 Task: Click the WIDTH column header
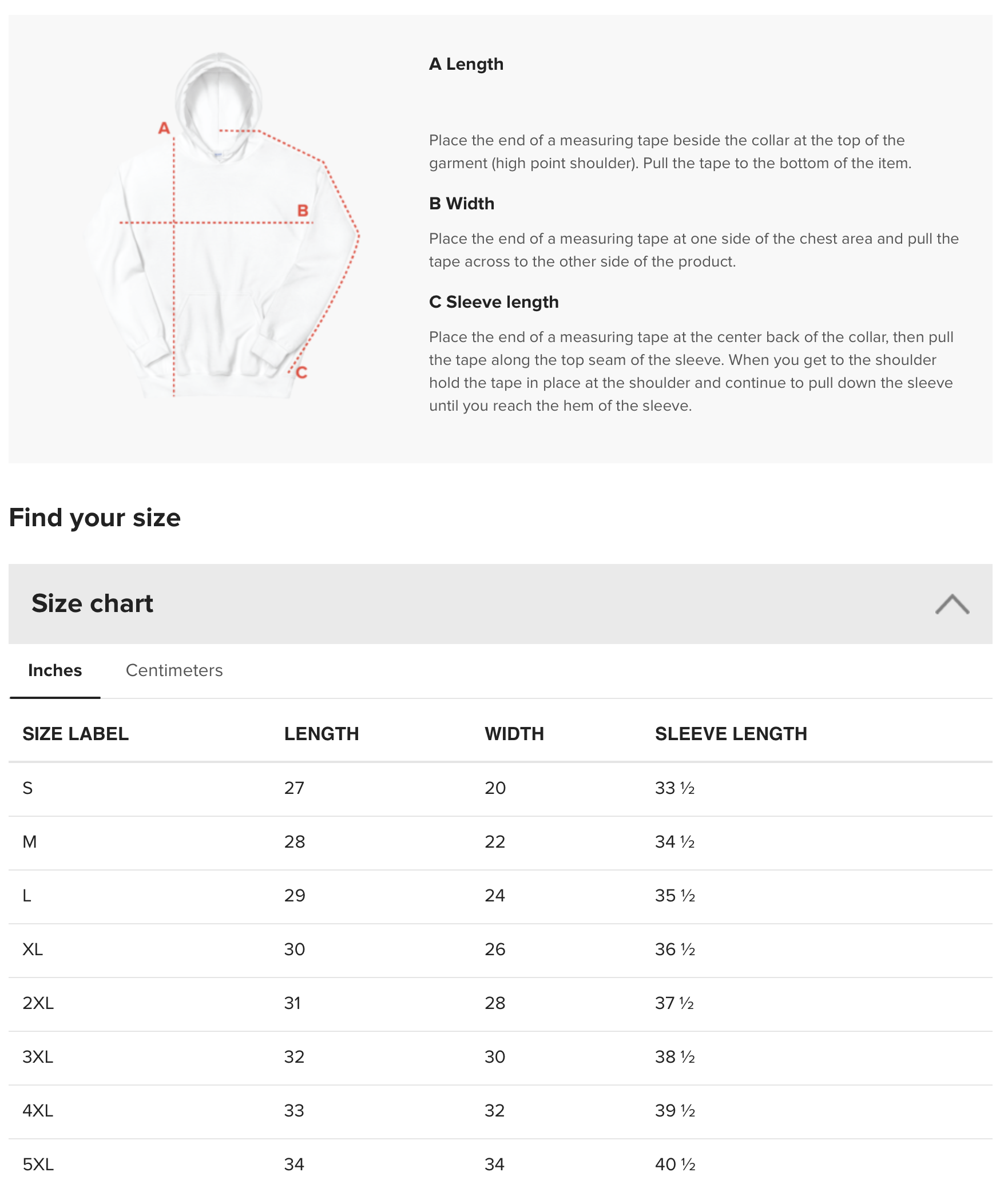514,734
